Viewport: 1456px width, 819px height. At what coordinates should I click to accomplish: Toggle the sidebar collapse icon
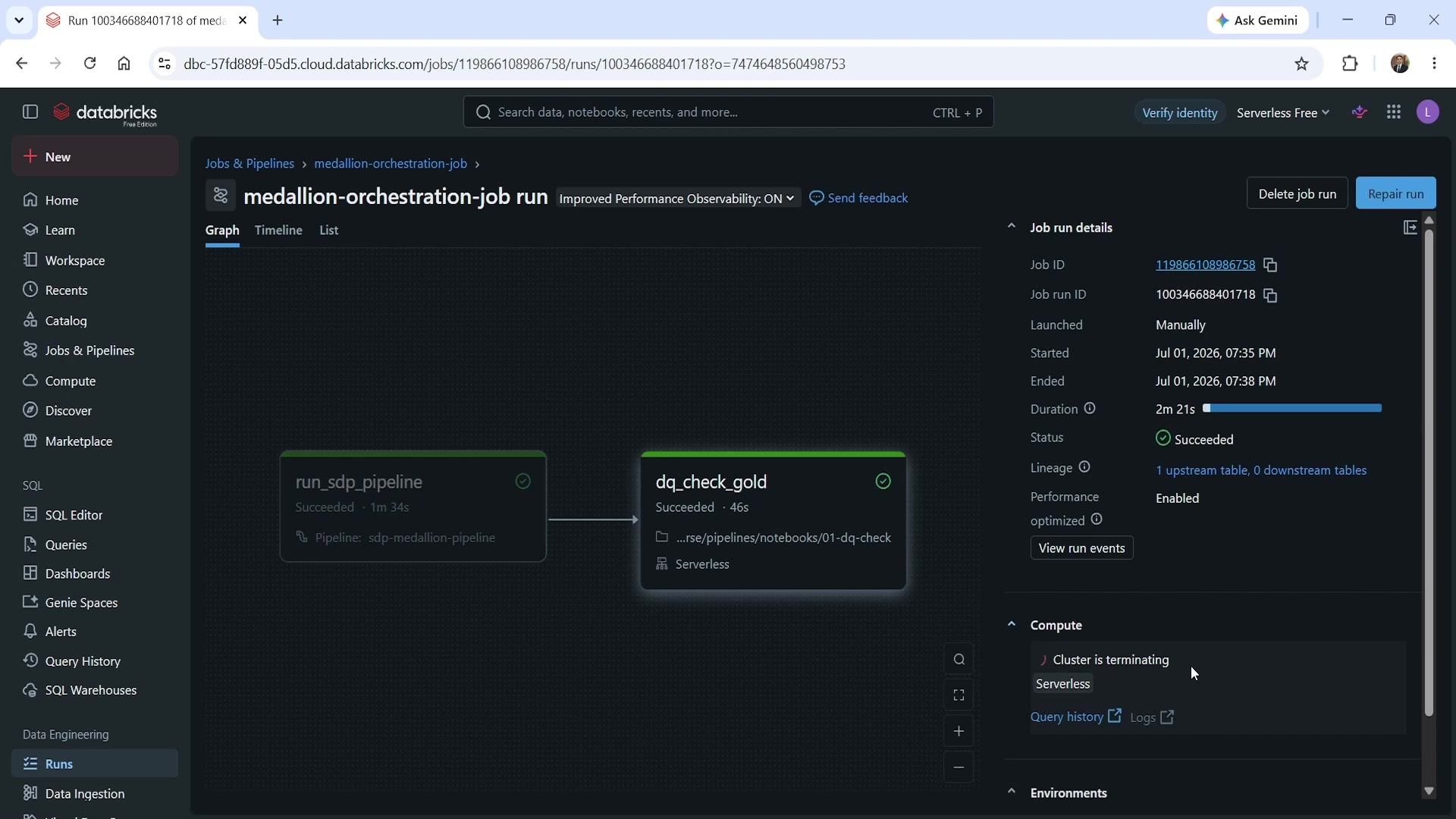(x=30, y=112)
